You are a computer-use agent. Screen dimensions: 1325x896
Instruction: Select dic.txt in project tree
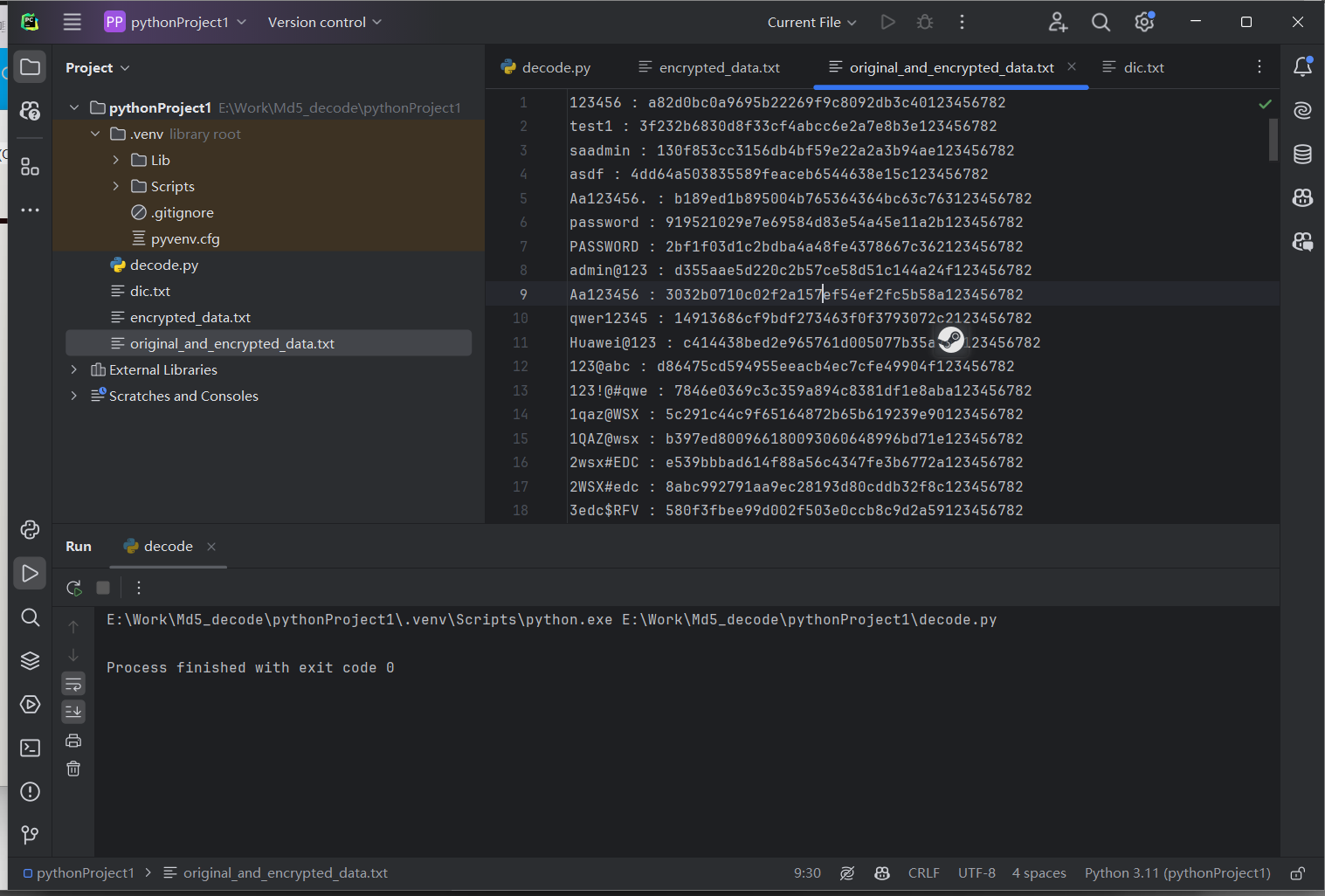point(150,291)
